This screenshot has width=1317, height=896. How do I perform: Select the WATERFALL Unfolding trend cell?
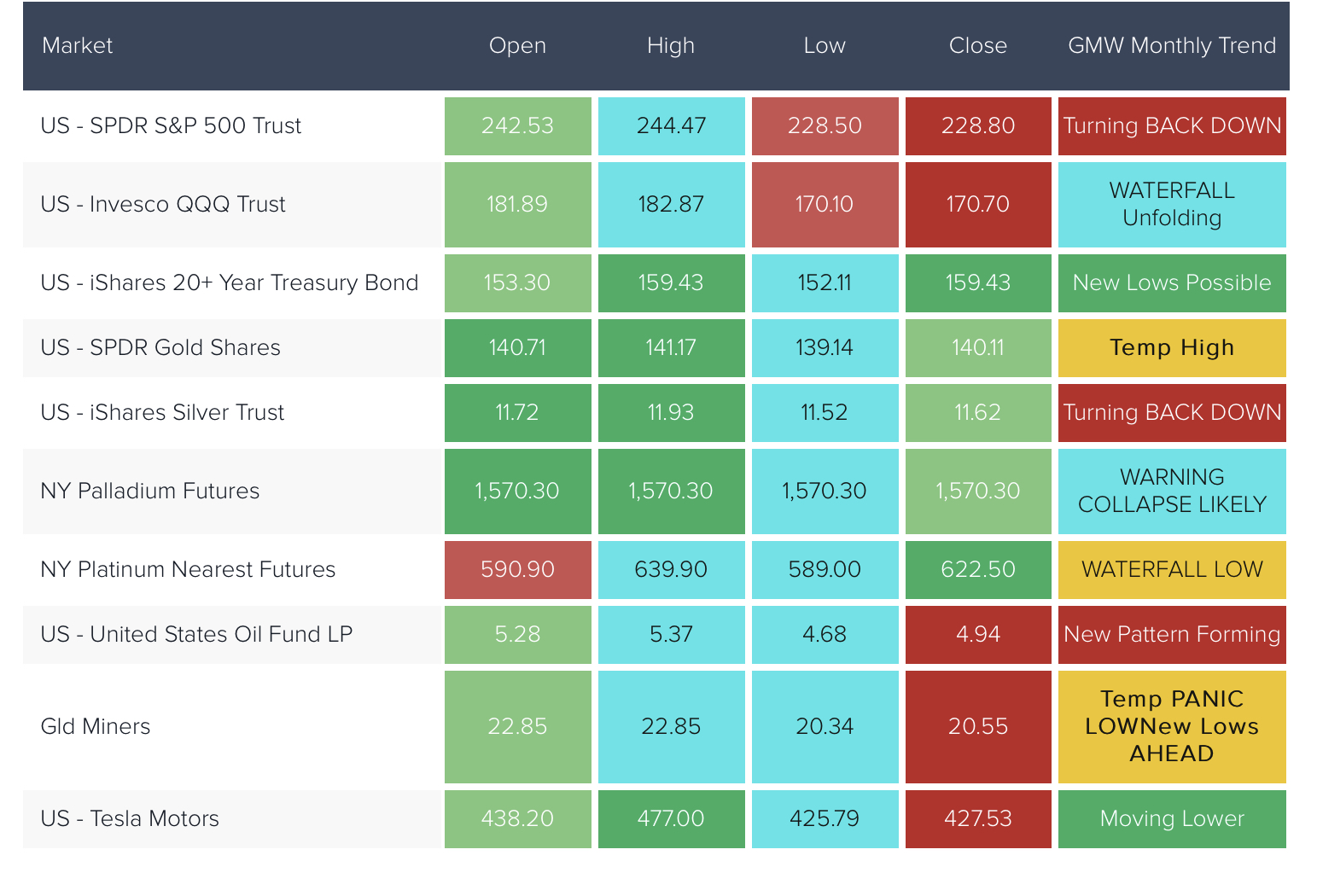pos(1172,205)
